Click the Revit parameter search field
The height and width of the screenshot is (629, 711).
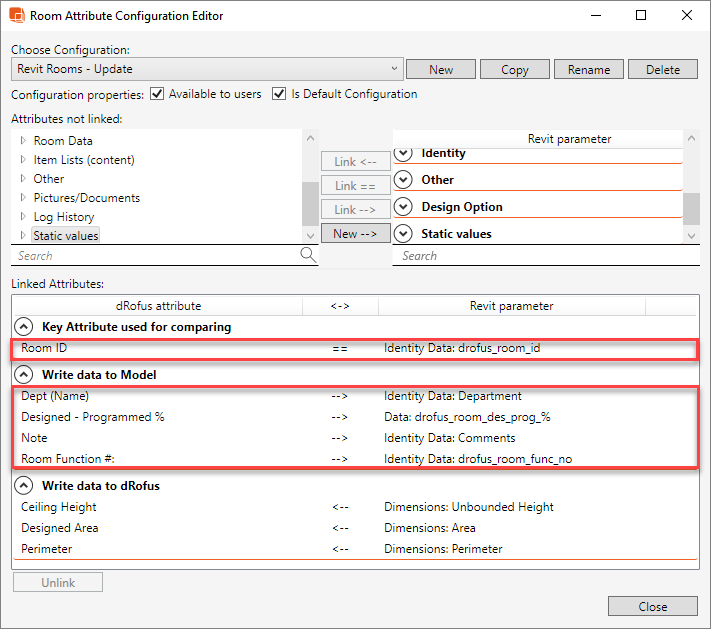[540, 256]
